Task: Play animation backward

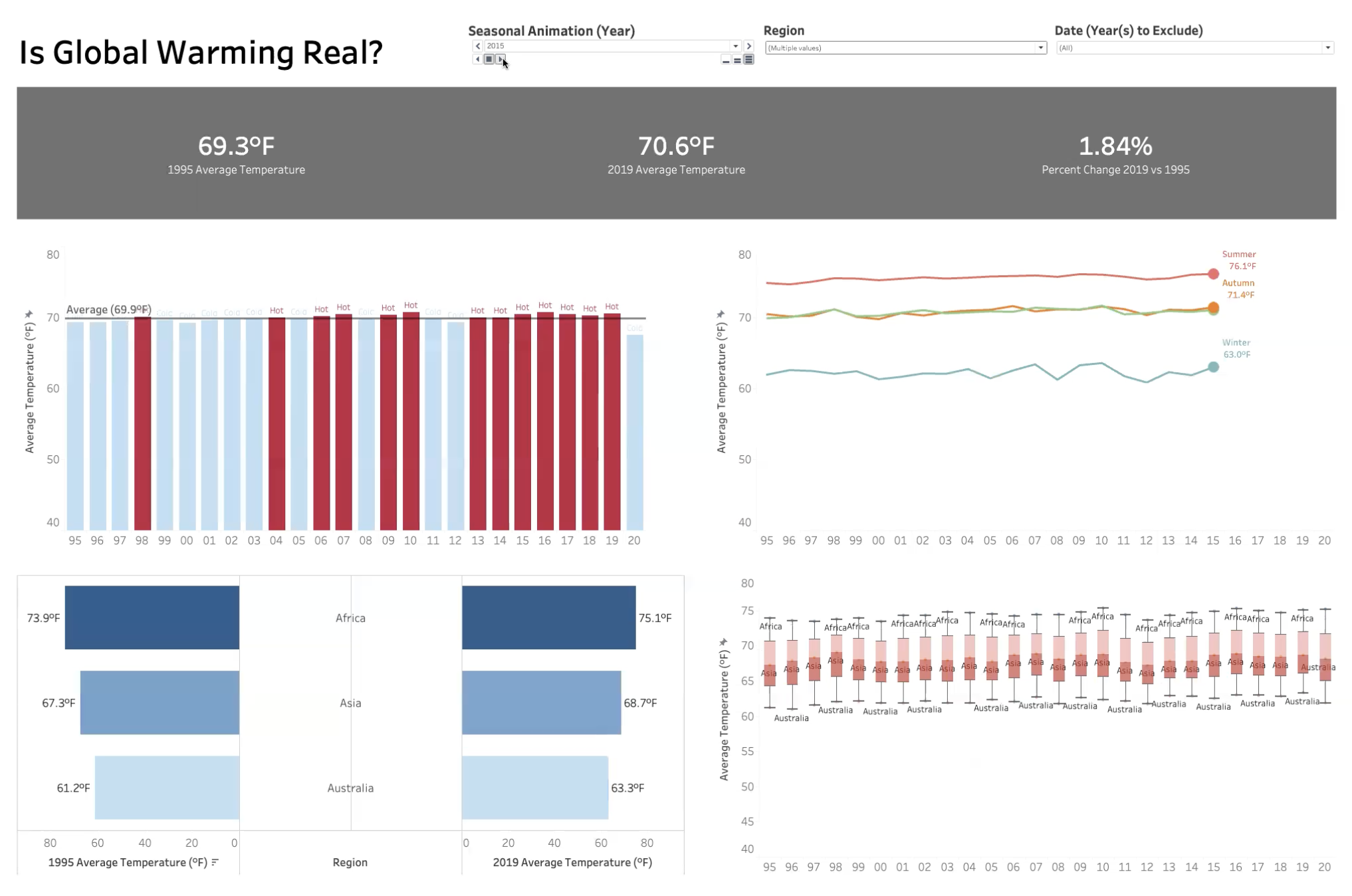Action: coord(477,60)
